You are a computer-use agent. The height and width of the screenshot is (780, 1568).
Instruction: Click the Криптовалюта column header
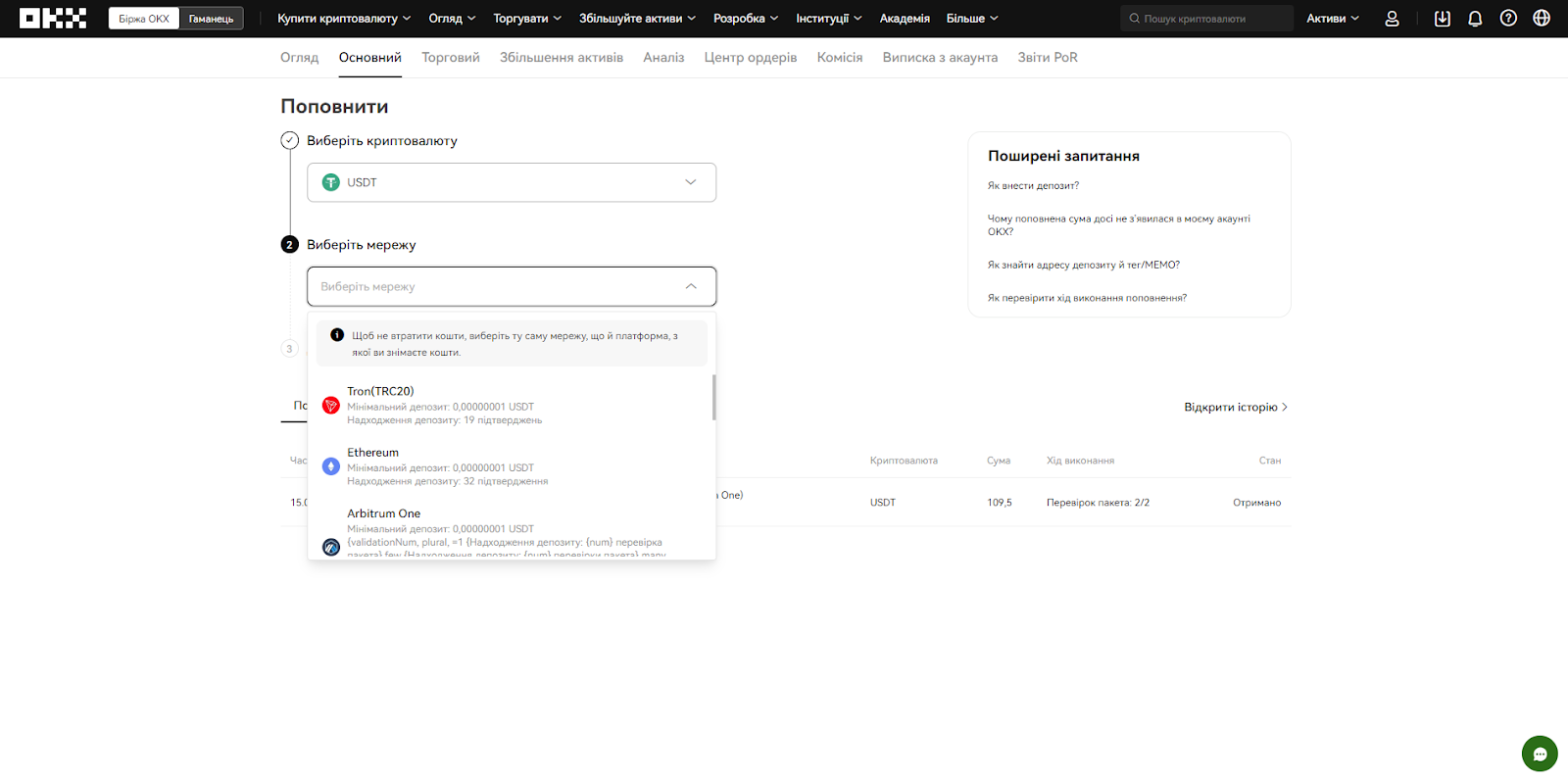pos(904,461)
